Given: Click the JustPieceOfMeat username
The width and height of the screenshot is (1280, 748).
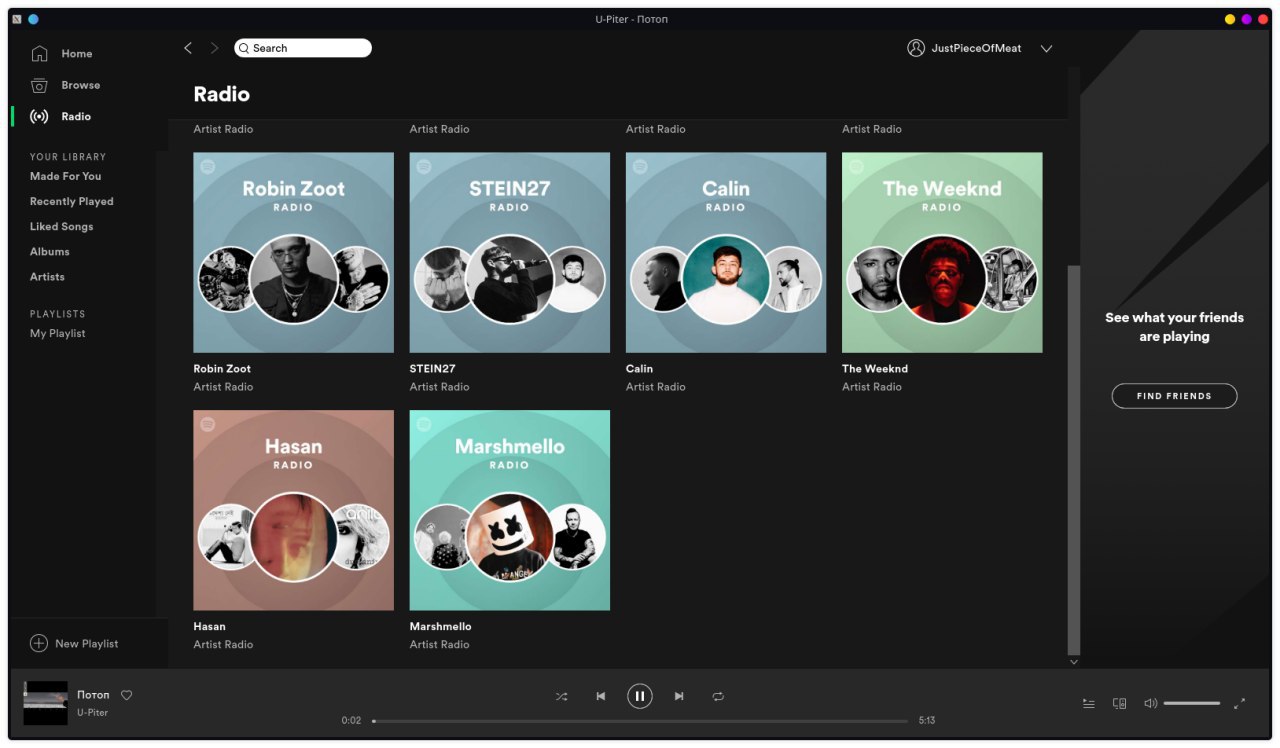Looking at the screenshot, I should coord(976,48).
